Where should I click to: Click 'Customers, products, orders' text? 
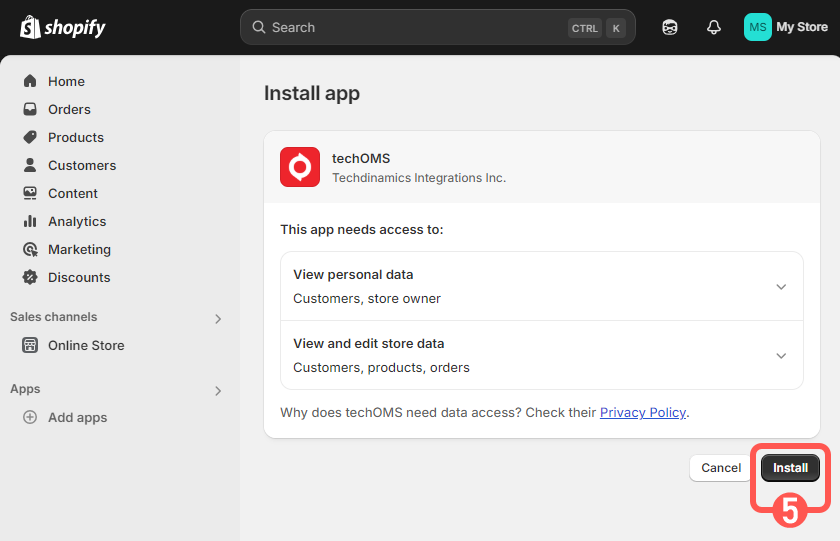(381, 367)
